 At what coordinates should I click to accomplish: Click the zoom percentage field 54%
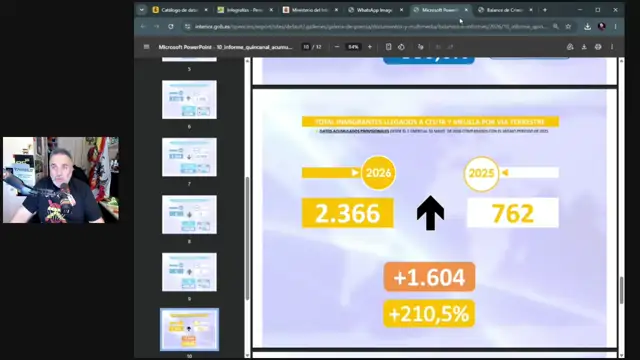click(x=353, y=47)
